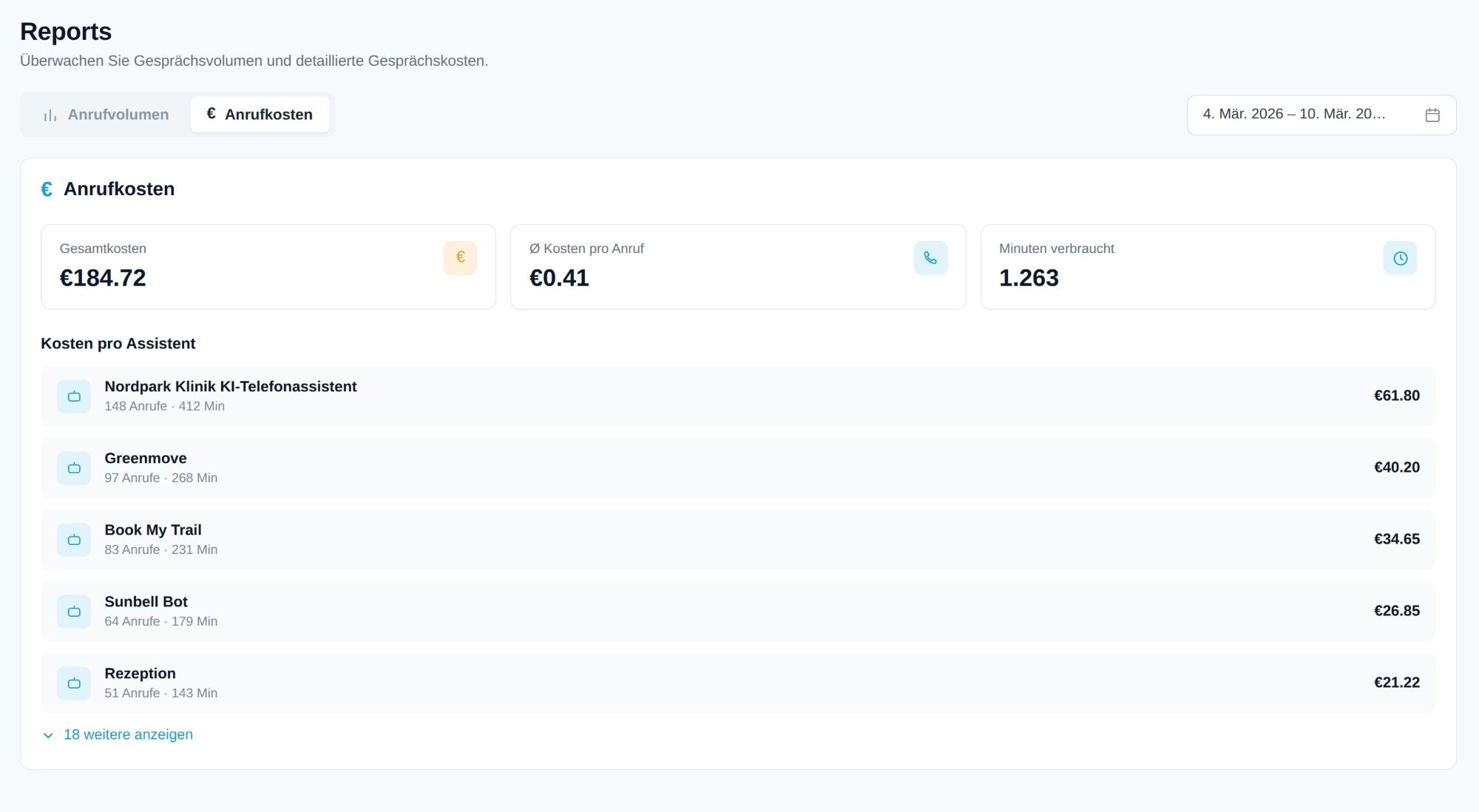The height and width of the screenshot is (812, 1479).
Task: Click the €34.65 cost amount
Action: pos(1397,539)
